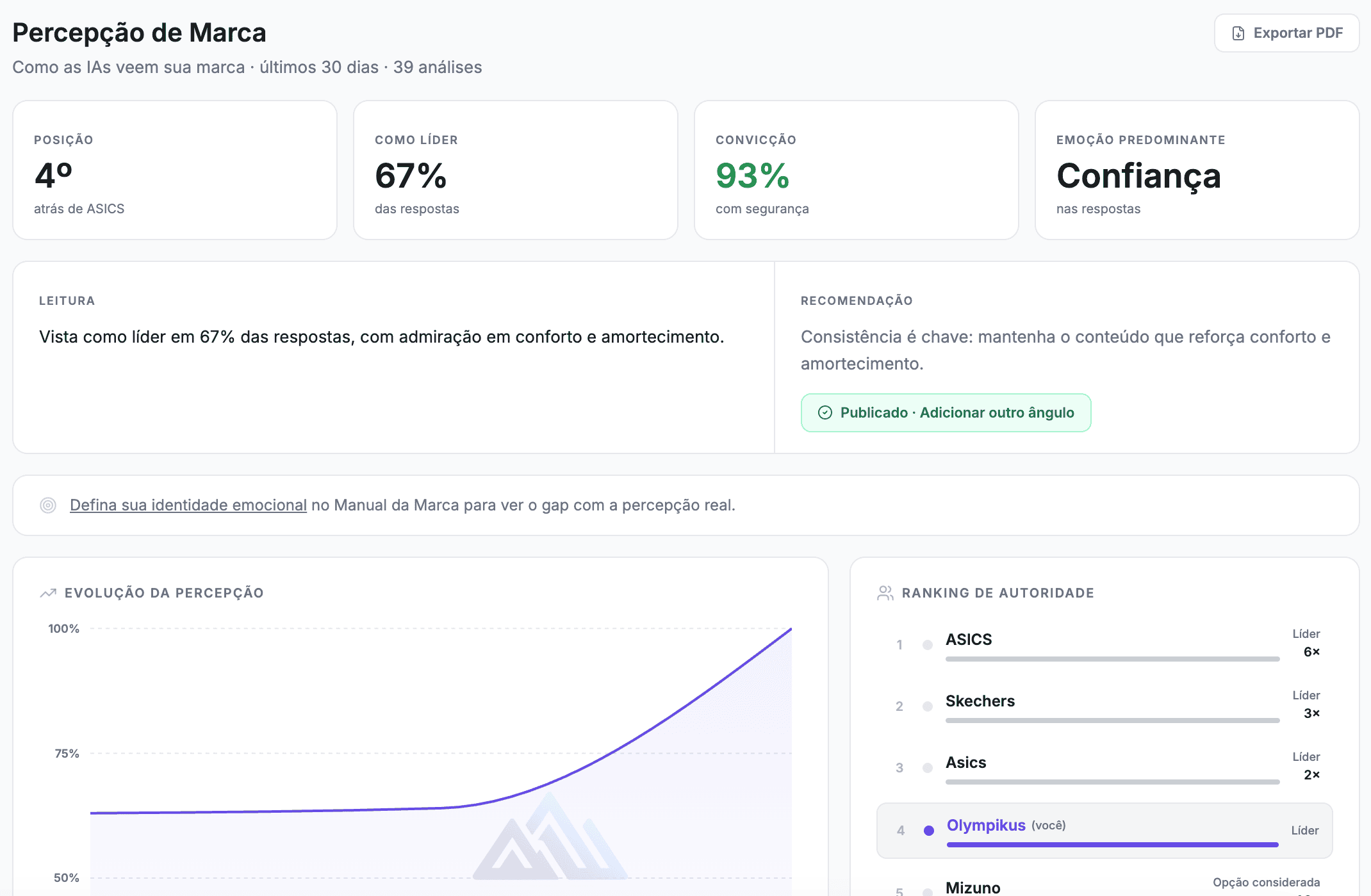
Task: Click the 3× leader count for Skechers
Action: [1311, 713]
